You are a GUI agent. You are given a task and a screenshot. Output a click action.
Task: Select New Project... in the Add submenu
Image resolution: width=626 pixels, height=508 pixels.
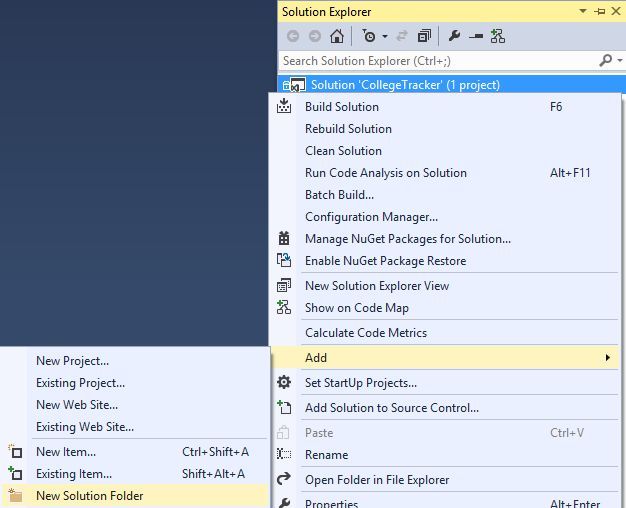72,361
